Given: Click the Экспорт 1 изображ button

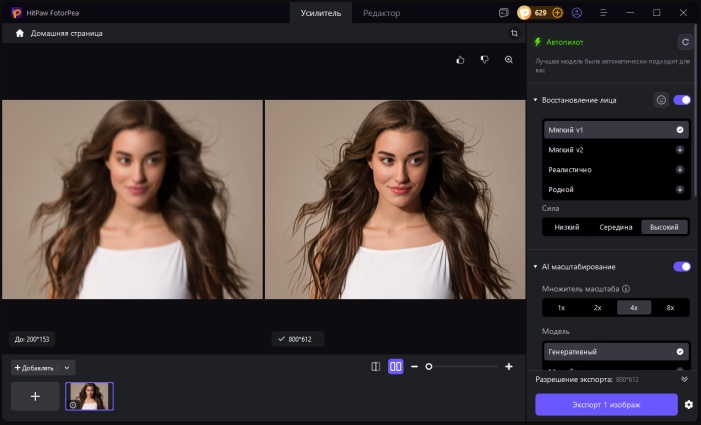Looking at the screenshot, I should (606, 404).
